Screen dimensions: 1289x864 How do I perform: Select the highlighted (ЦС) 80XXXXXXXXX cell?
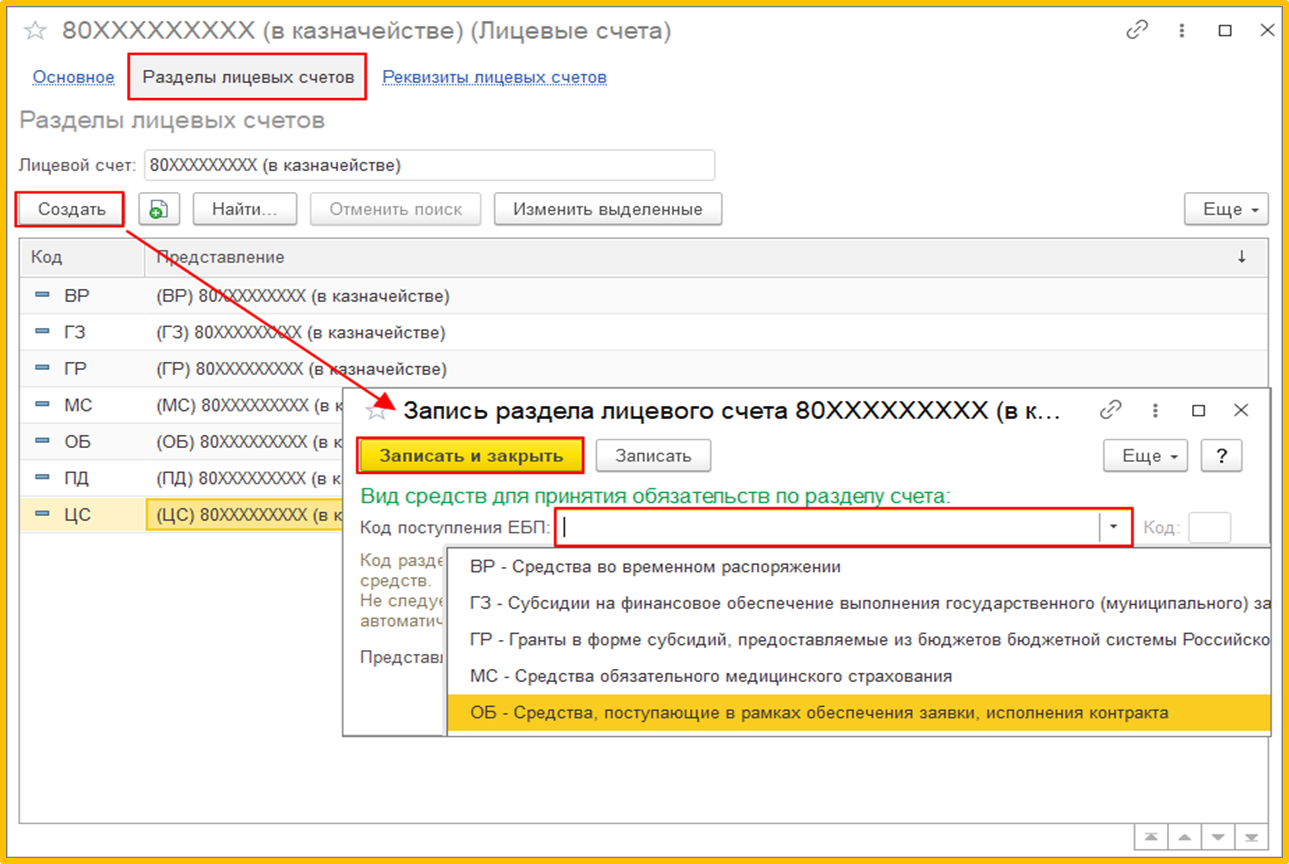(245, 515)
